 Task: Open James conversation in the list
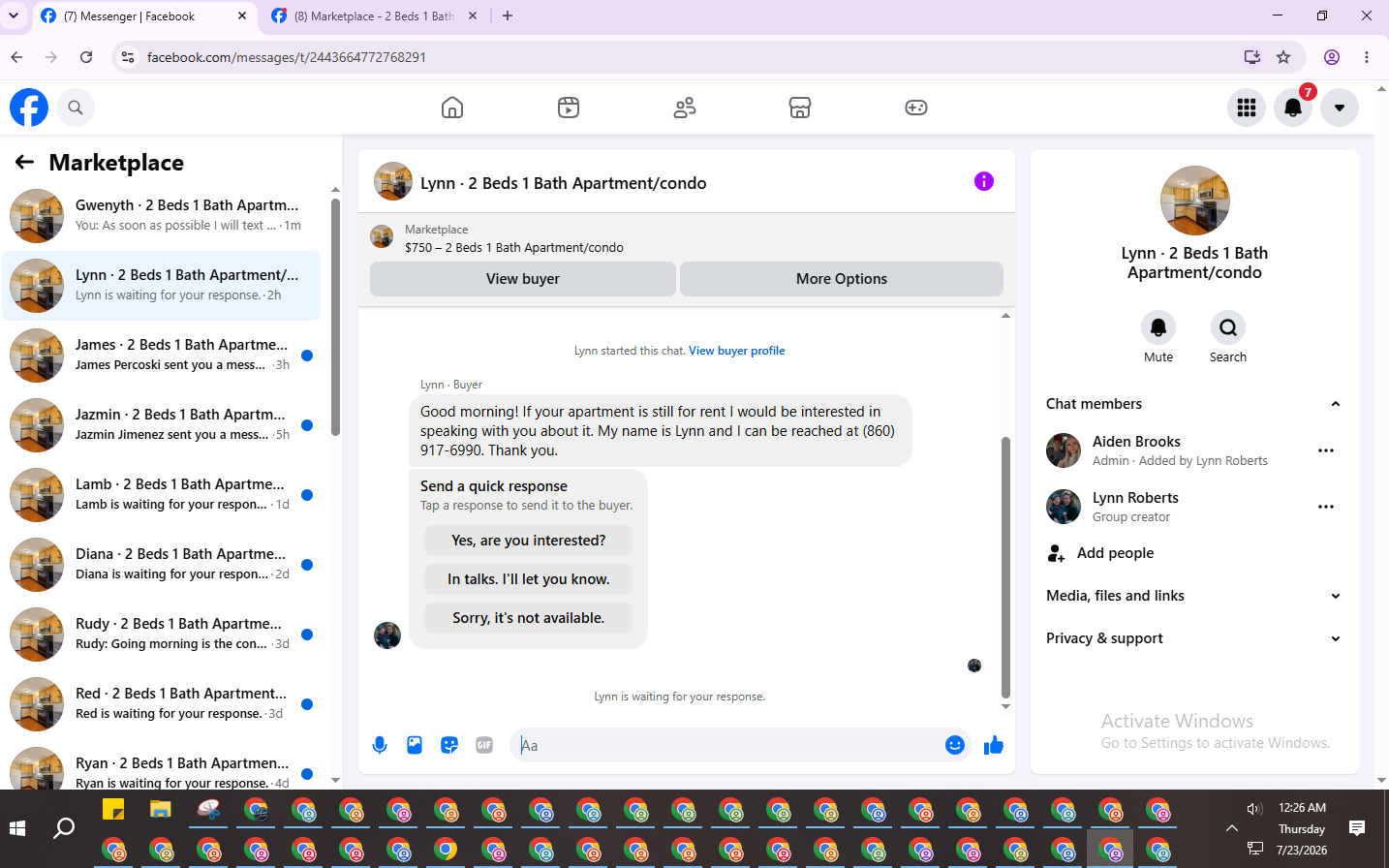pyautogui.click(x=162, y=355)
